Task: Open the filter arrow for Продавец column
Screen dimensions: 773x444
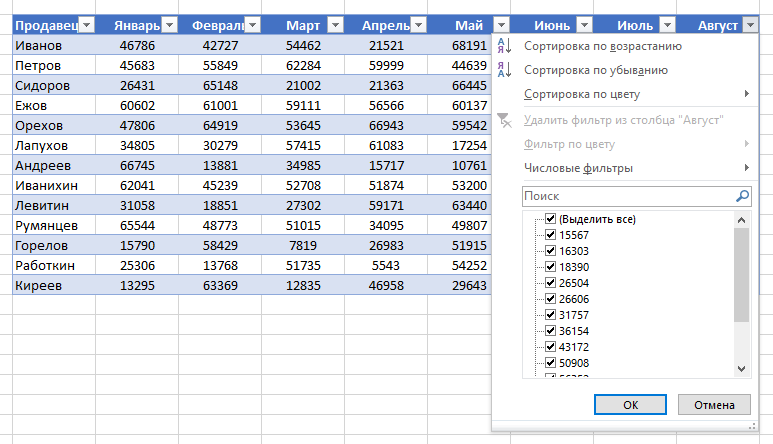Action: click(x=87, y=25)
